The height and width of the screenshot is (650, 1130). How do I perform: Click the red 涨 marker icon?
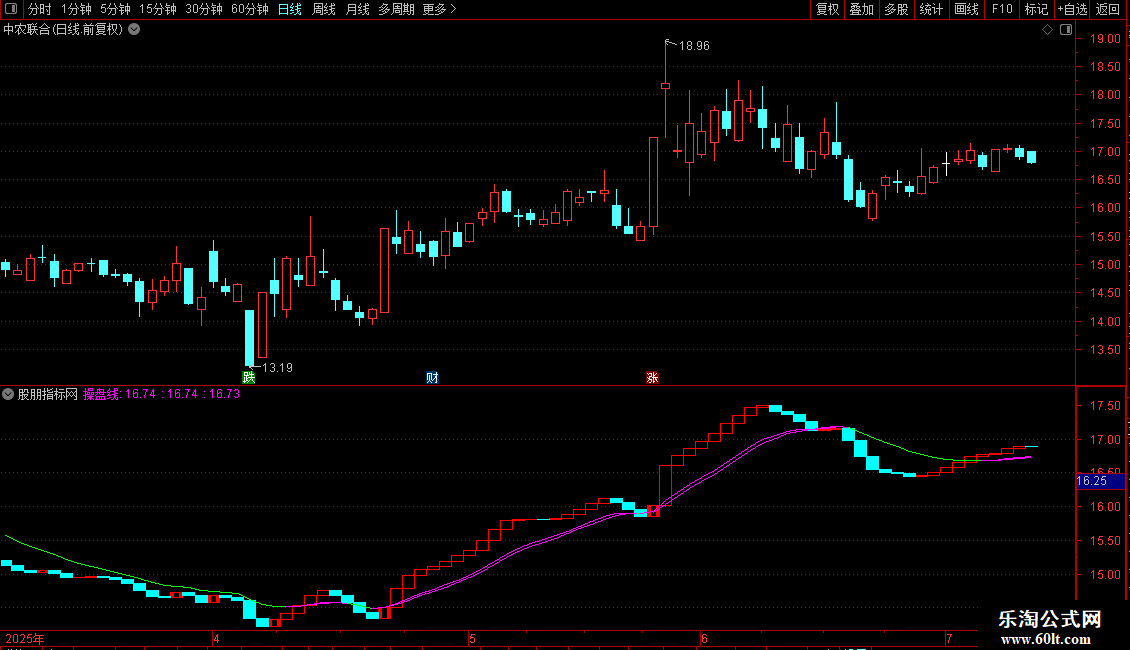(652, 378)
